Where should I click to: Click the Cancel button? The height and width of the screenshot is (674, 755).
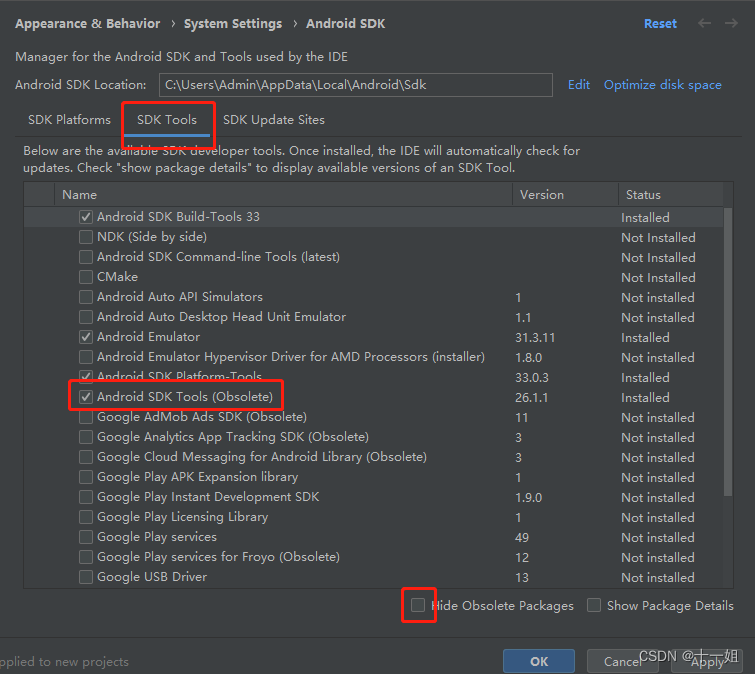[x=623, y=661]
